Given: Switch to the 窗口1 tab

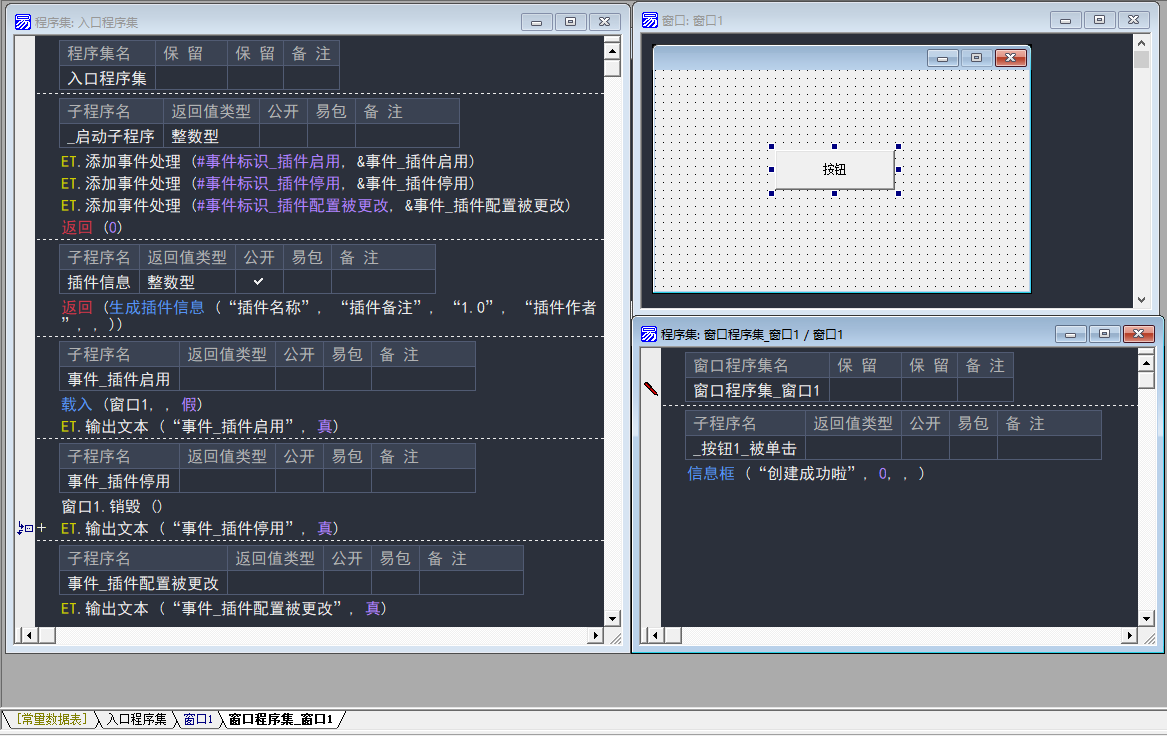Looking at the screenshot, I should pyautogui.click(x=197, y=719).
